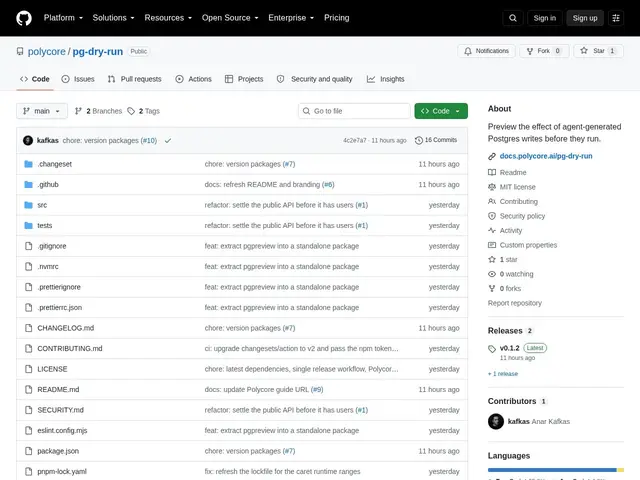Expand the Platform menu
The image size is (640, 480).
coord(63,18)
